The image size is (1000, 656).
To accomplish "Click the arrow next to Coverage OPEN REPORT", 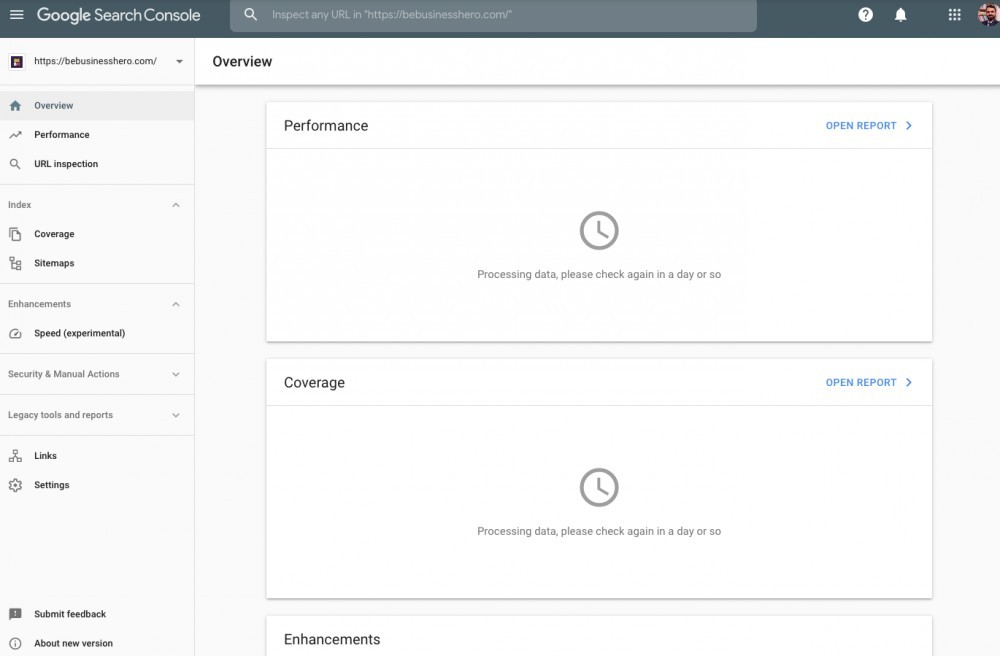I will (909, 383).
